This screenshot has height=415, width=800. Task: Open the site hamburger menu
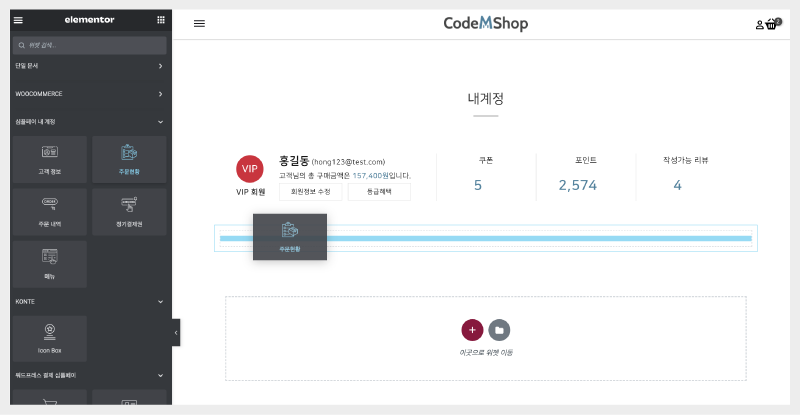click(199, 24)
